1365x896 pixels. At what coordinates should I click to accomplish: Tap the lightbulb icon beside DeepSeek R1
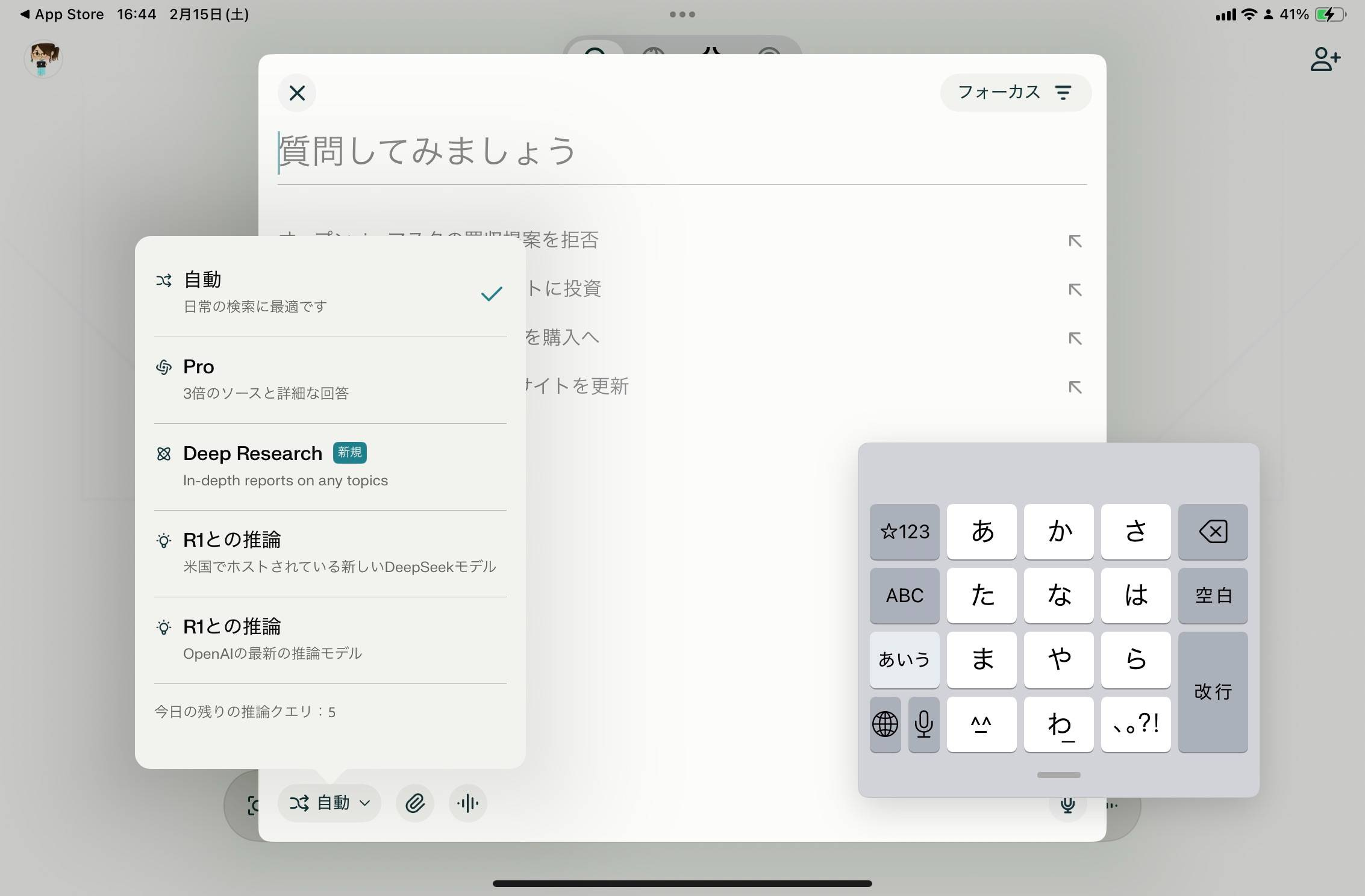[x=164, y=540]
